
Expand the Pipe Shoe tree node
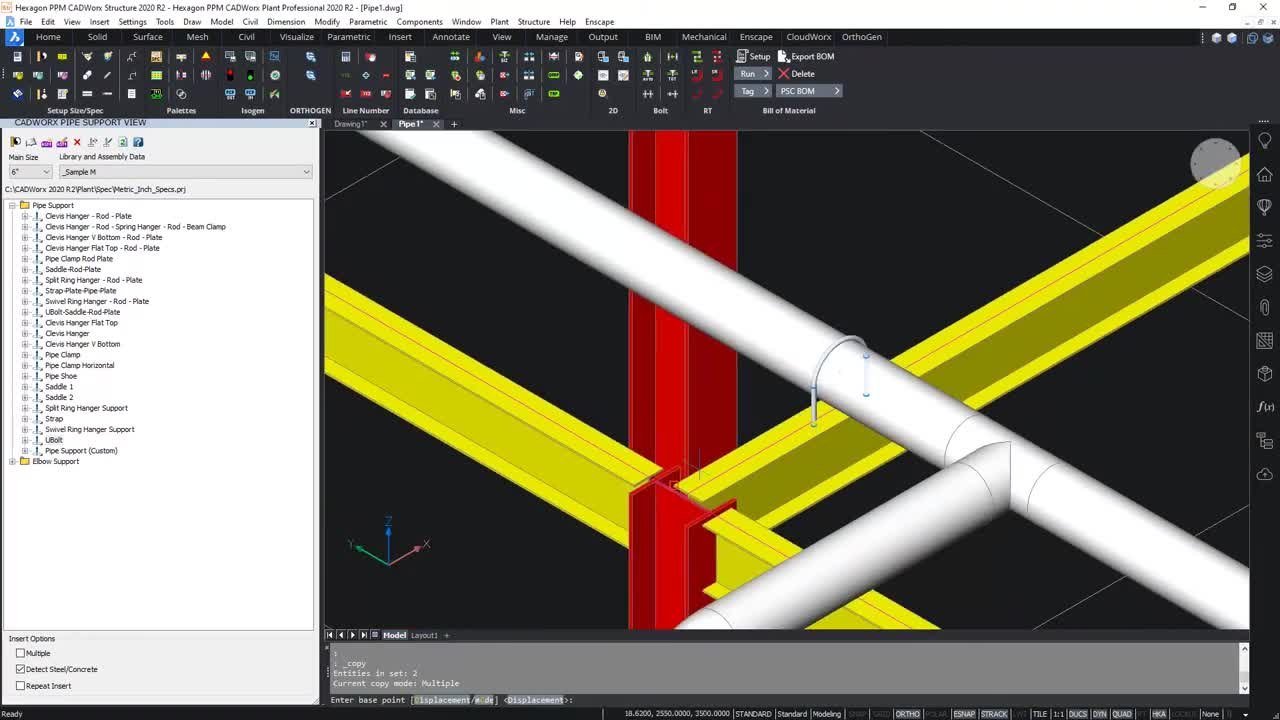25,376
